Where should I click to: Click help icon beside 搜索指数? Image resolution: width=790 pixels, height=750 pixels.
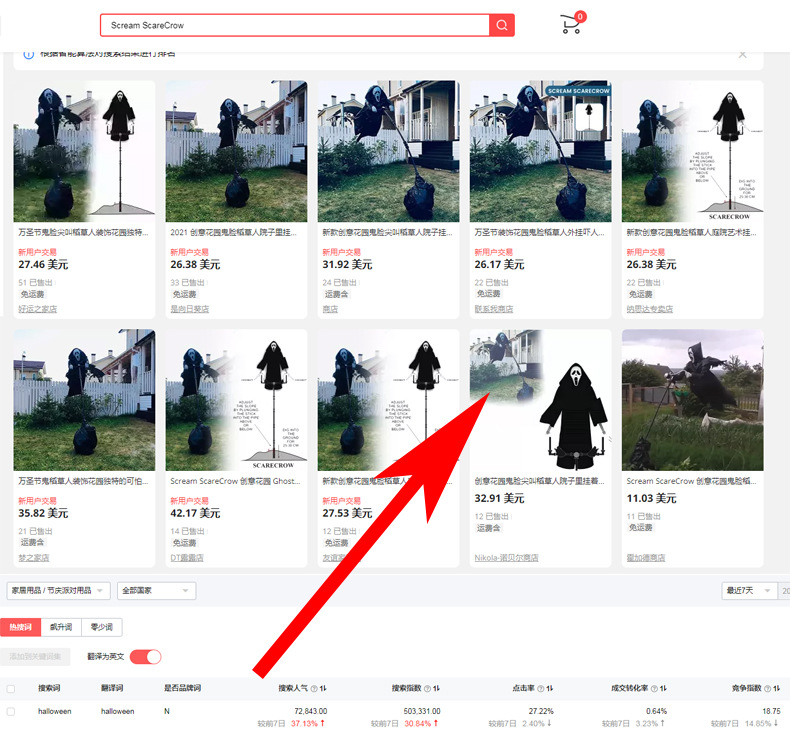427,688
